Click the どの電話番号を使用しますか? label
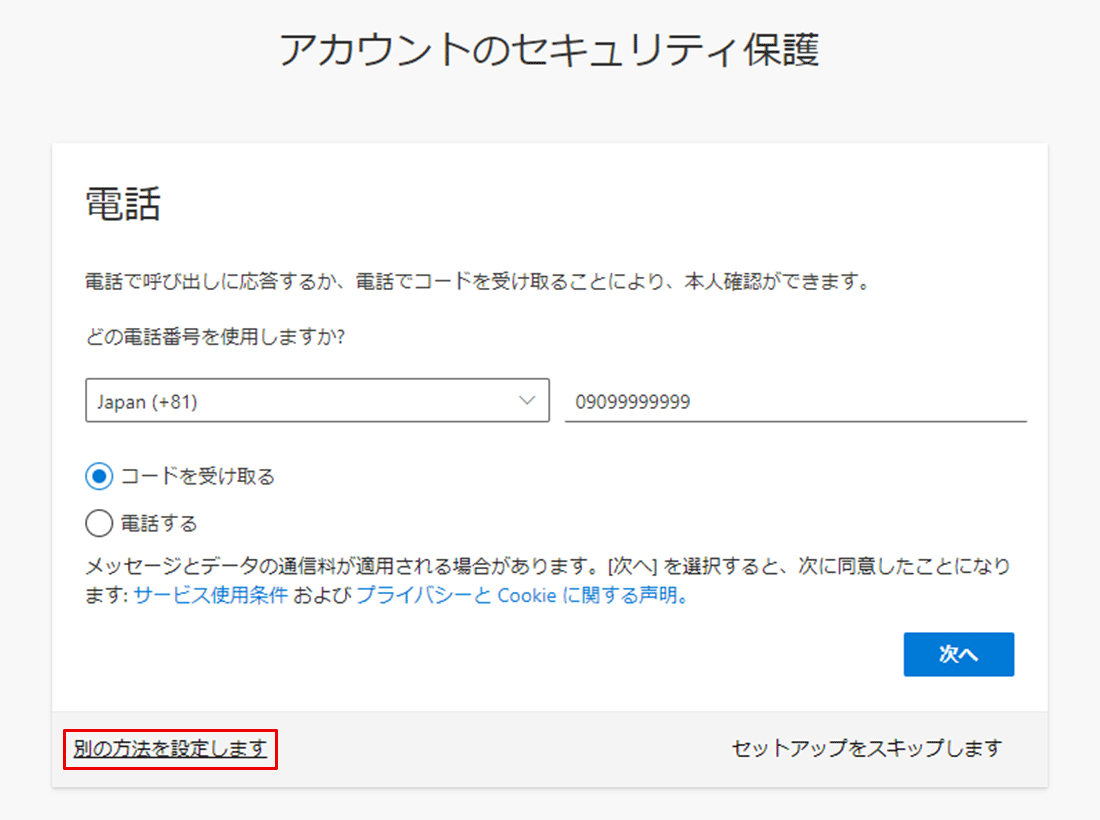This screenshot has width=1100, height=820. click(x=215, y=337)
